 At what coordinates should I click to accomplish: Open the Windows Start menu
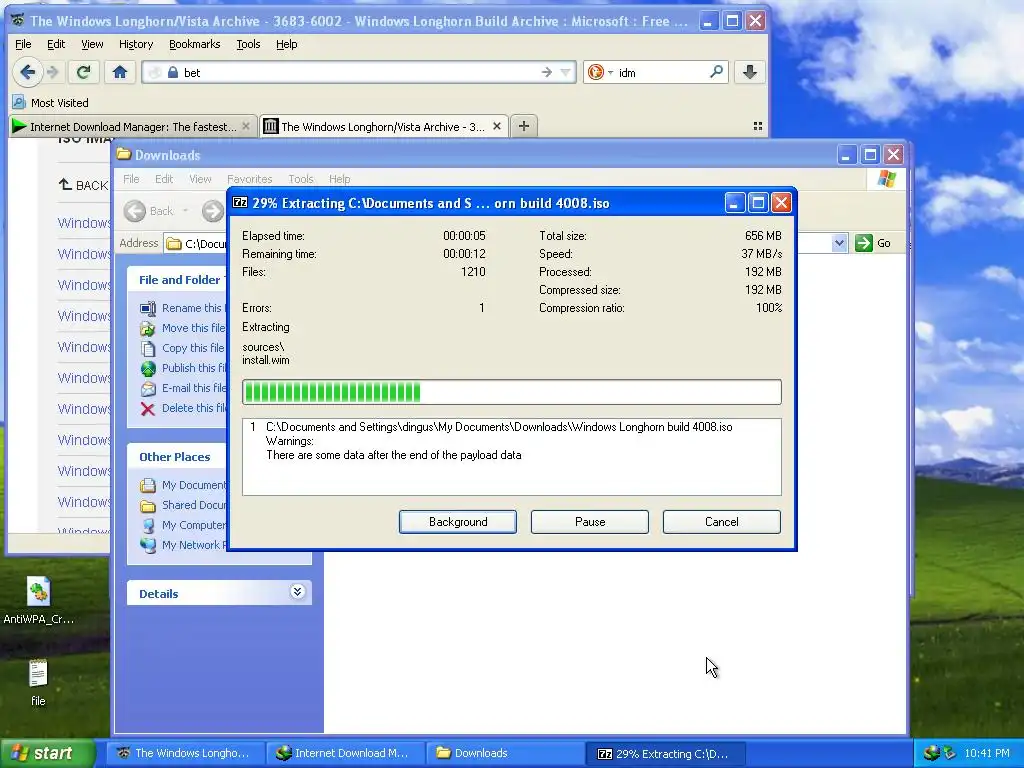coord(47,753)
